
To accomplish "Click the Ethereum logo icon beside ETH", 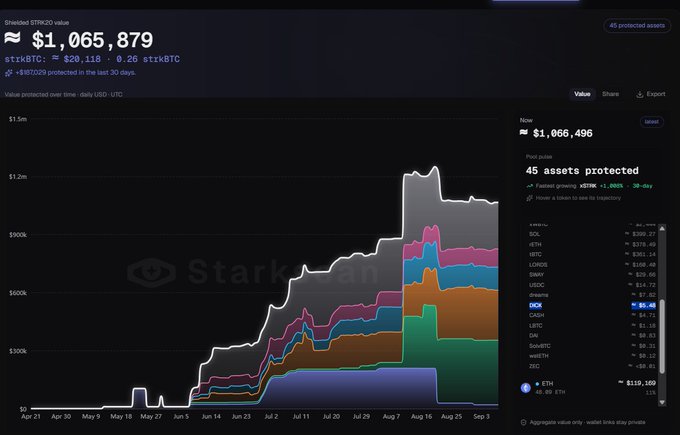I will [x=525, y=388].
